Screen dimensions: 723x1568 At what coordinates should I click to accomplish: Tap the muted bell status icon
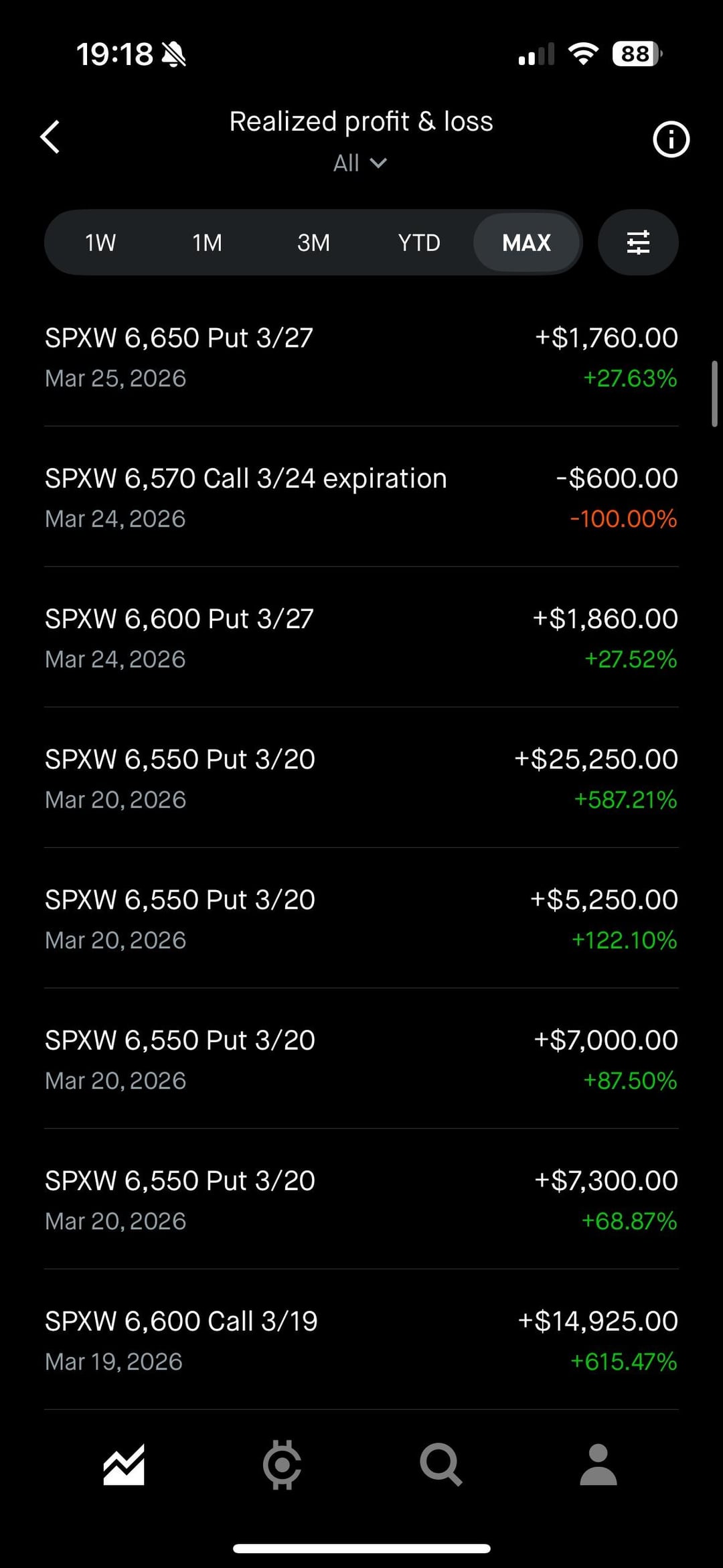pyautogui.click(x=174, y=54)
